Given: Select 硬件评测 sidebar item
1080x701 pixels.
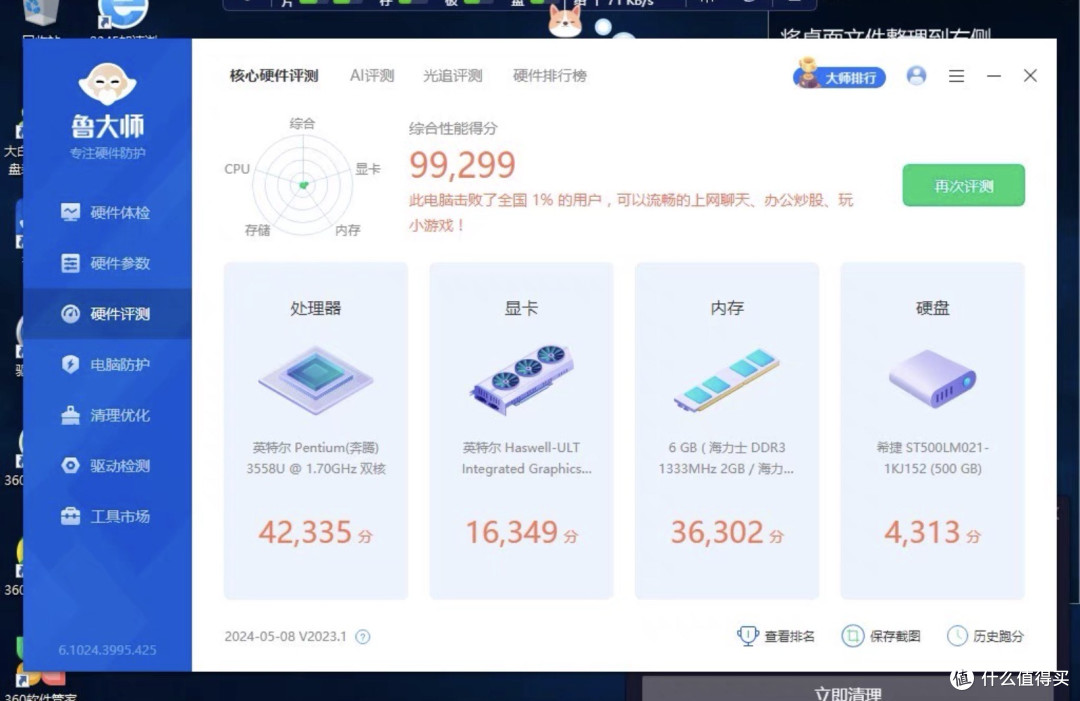Looking at the screenshot, I should tap(107, 314).
